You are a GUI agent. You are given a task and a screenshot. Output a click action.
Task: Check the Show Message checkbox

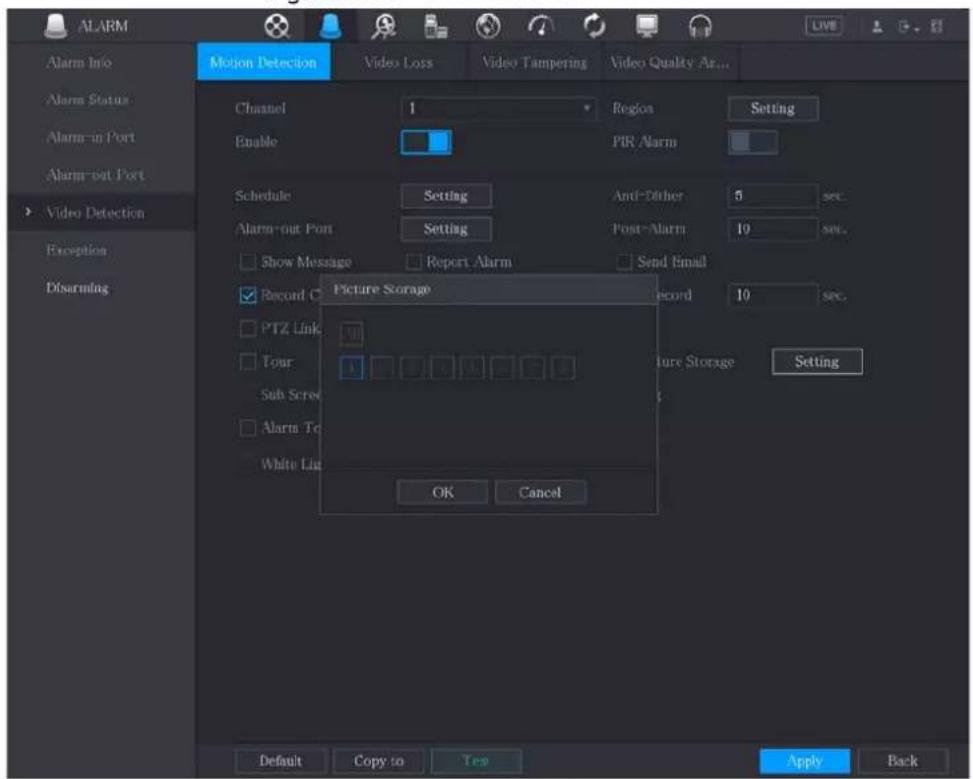(248, 262)
